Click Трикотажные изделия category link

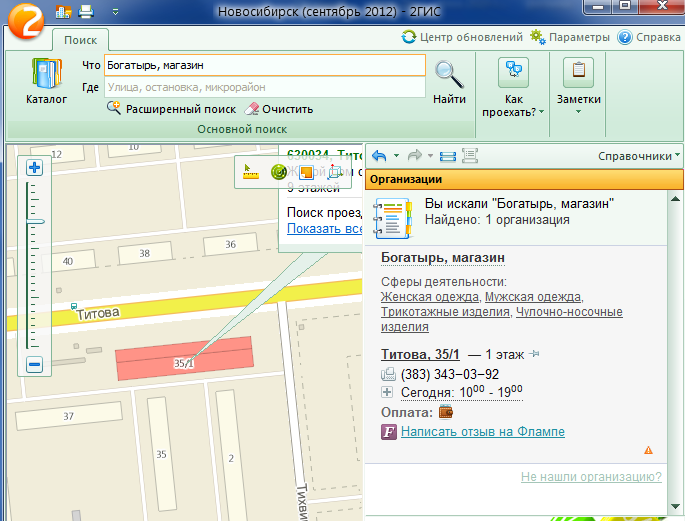445,312
